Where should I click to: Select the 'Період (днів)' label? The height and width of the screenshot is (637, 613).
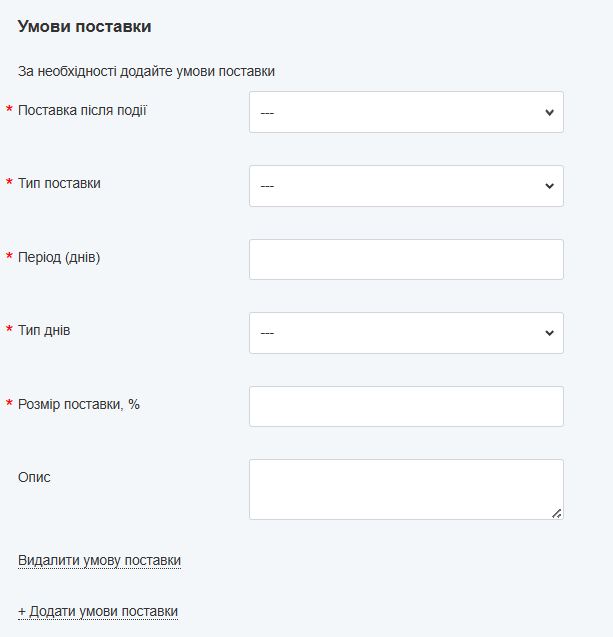[59, 257]
